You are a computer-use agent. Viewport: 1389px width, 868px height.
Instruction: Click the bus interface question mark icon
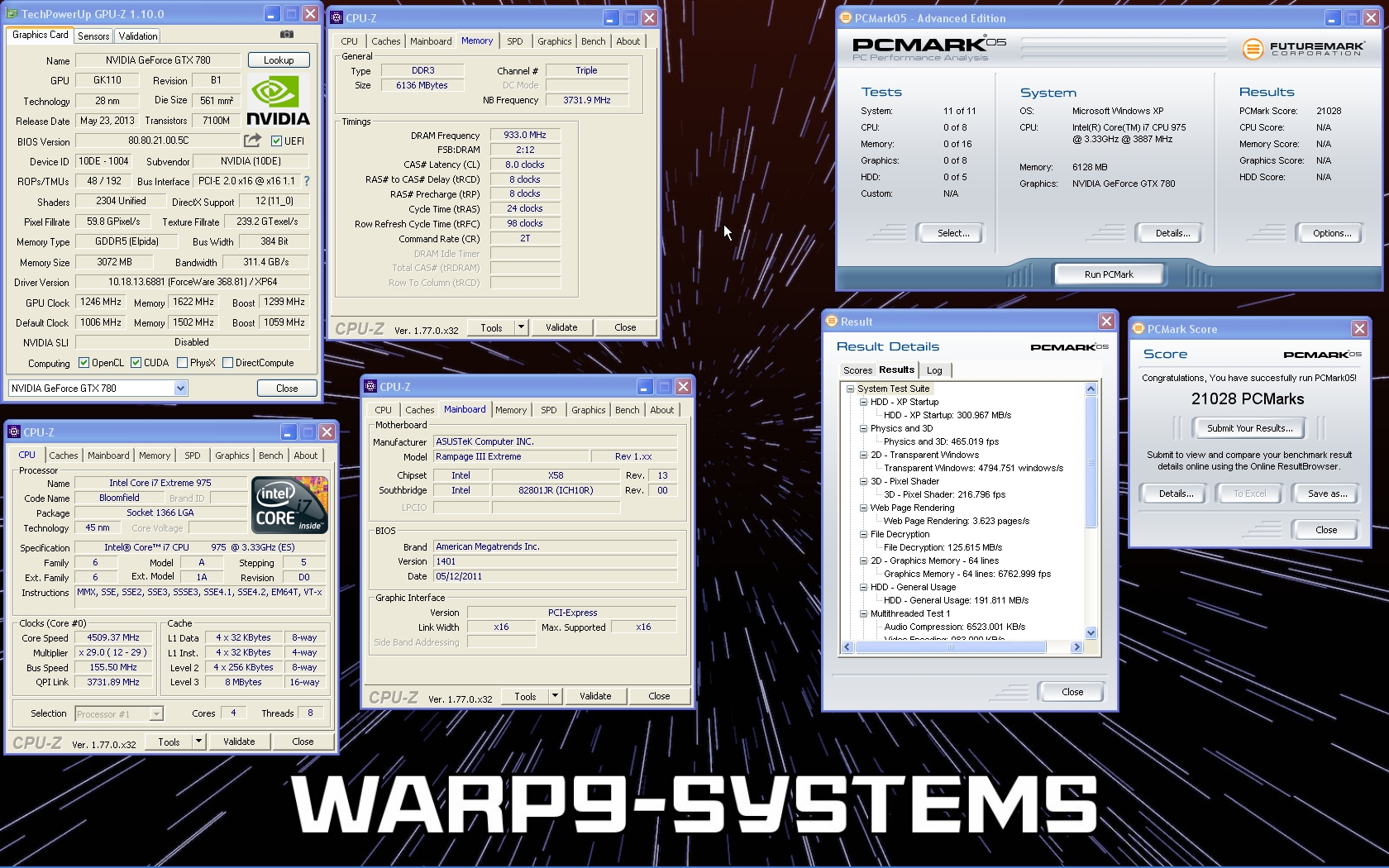(x=307, y=180)
